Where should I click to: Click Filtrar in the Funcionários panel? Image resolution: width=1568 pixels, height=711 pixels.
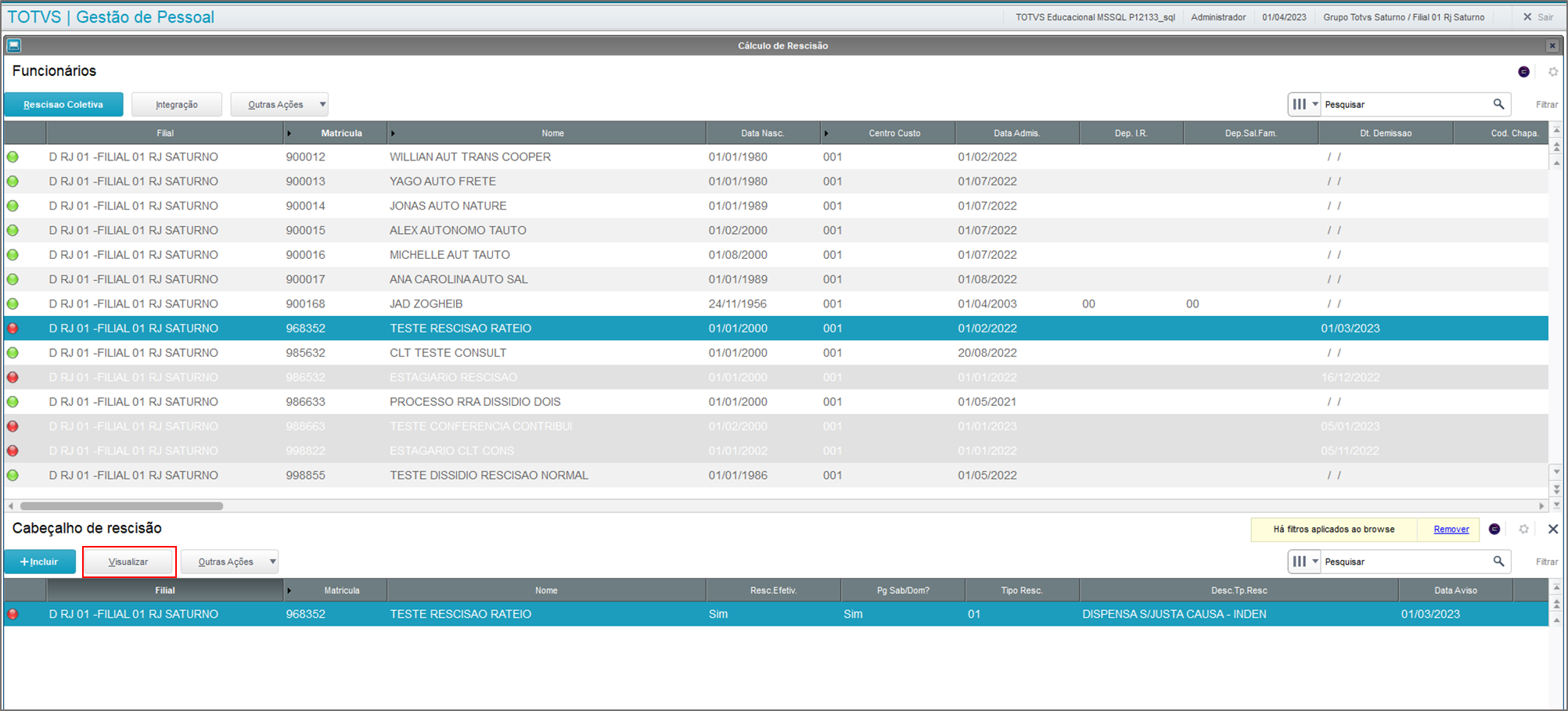tap(1546, 105)
